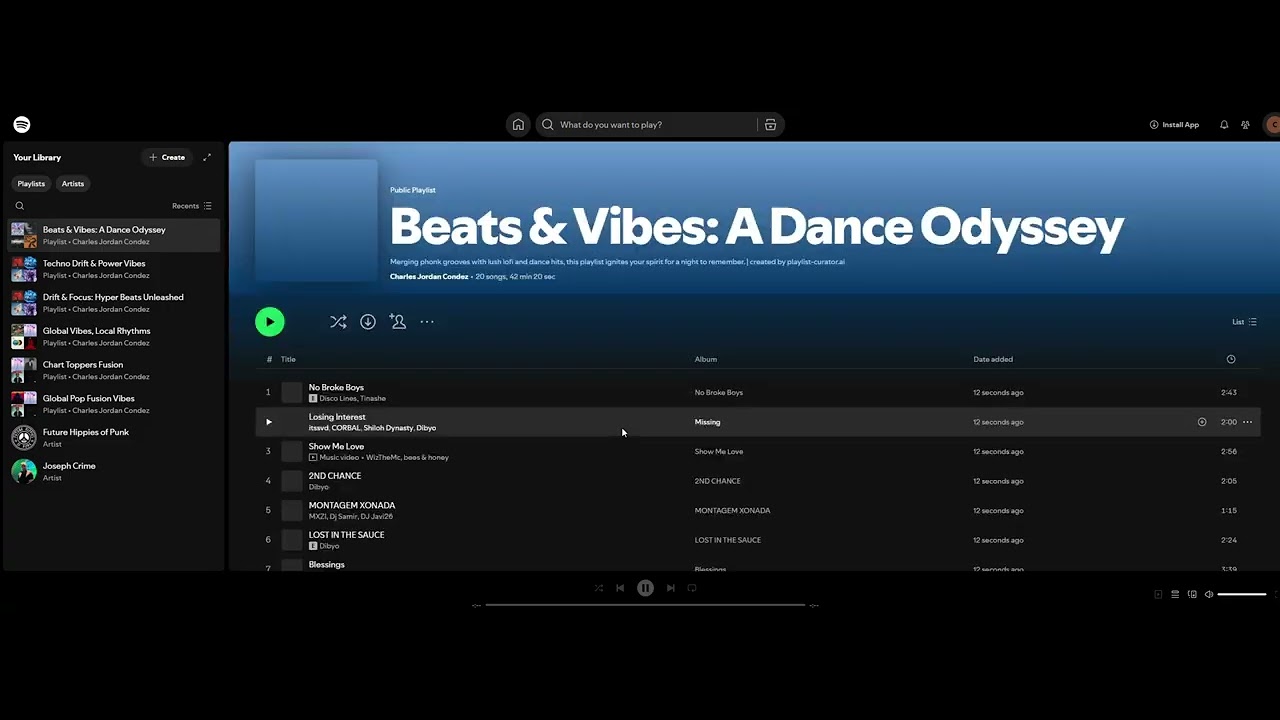
Task: Play Losing Interest track row
Action: [x=268, y=422]
